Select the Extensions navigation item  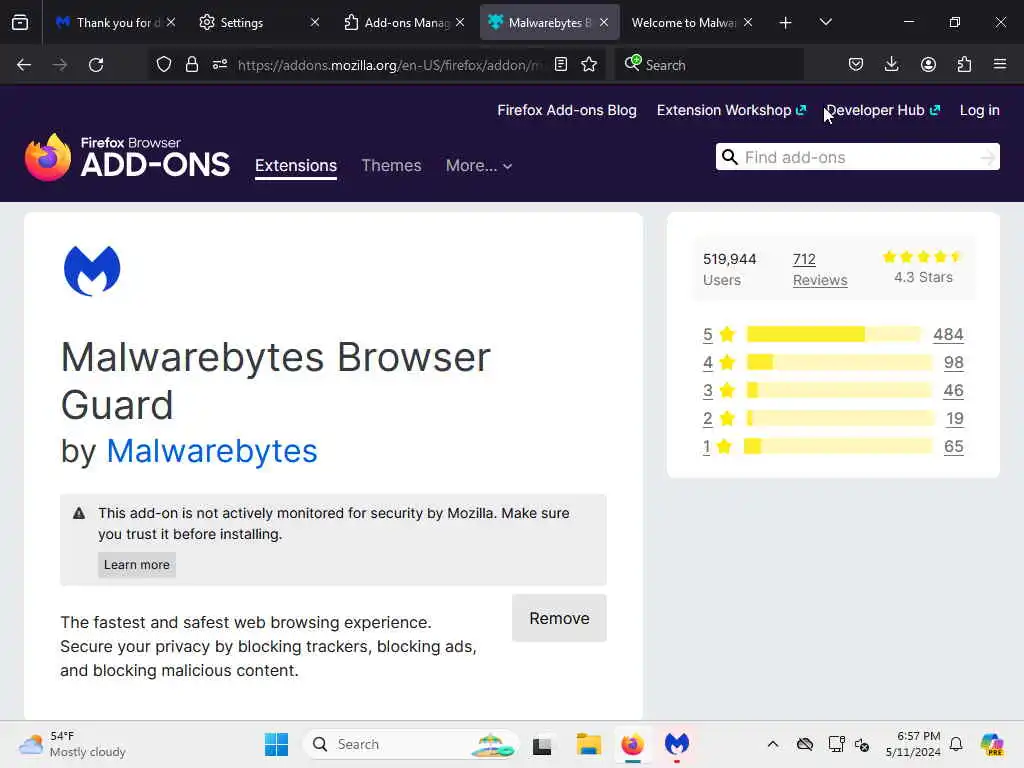coord(296,166)
